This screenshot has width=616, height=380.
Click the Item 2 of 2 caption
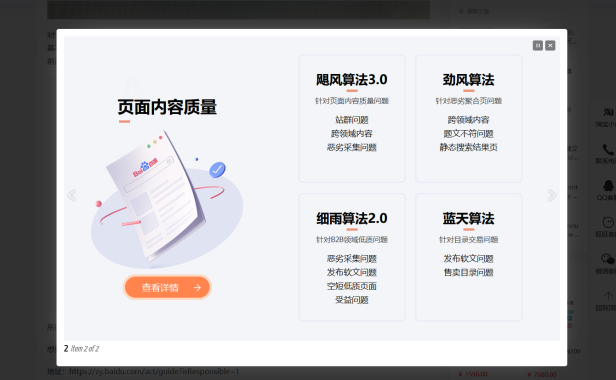84,349
